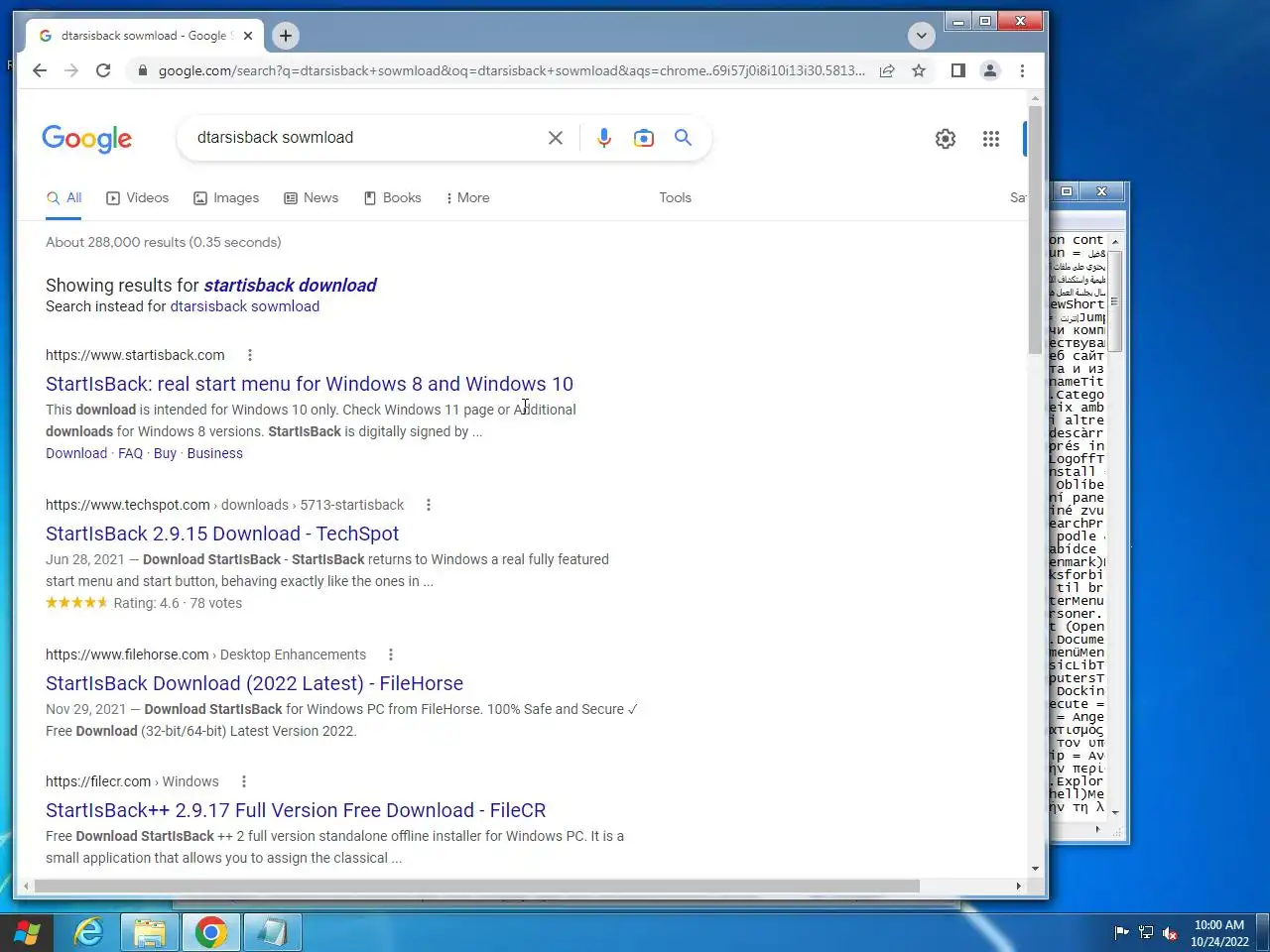Viewport: 1270px width, 952px height.
Task: Click the Buy sitelink
Action: (x=165, y=453)
